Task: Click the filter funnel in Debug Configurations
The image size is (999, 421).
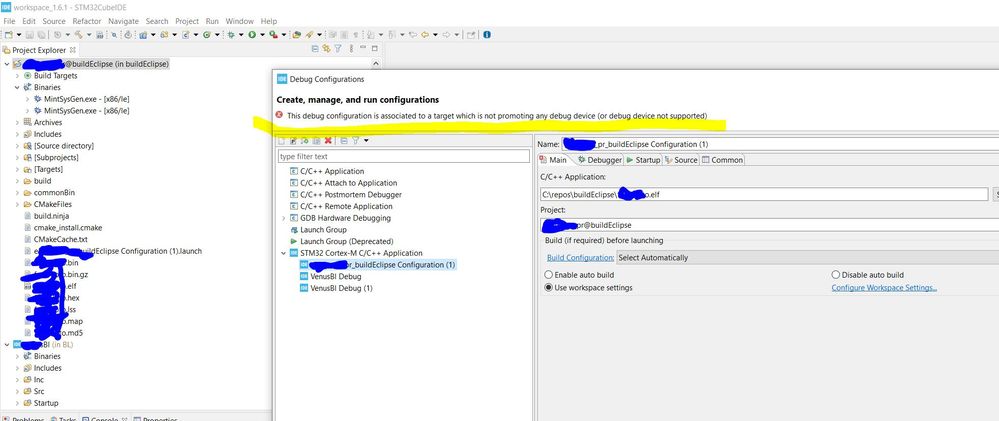Action: 356,141
